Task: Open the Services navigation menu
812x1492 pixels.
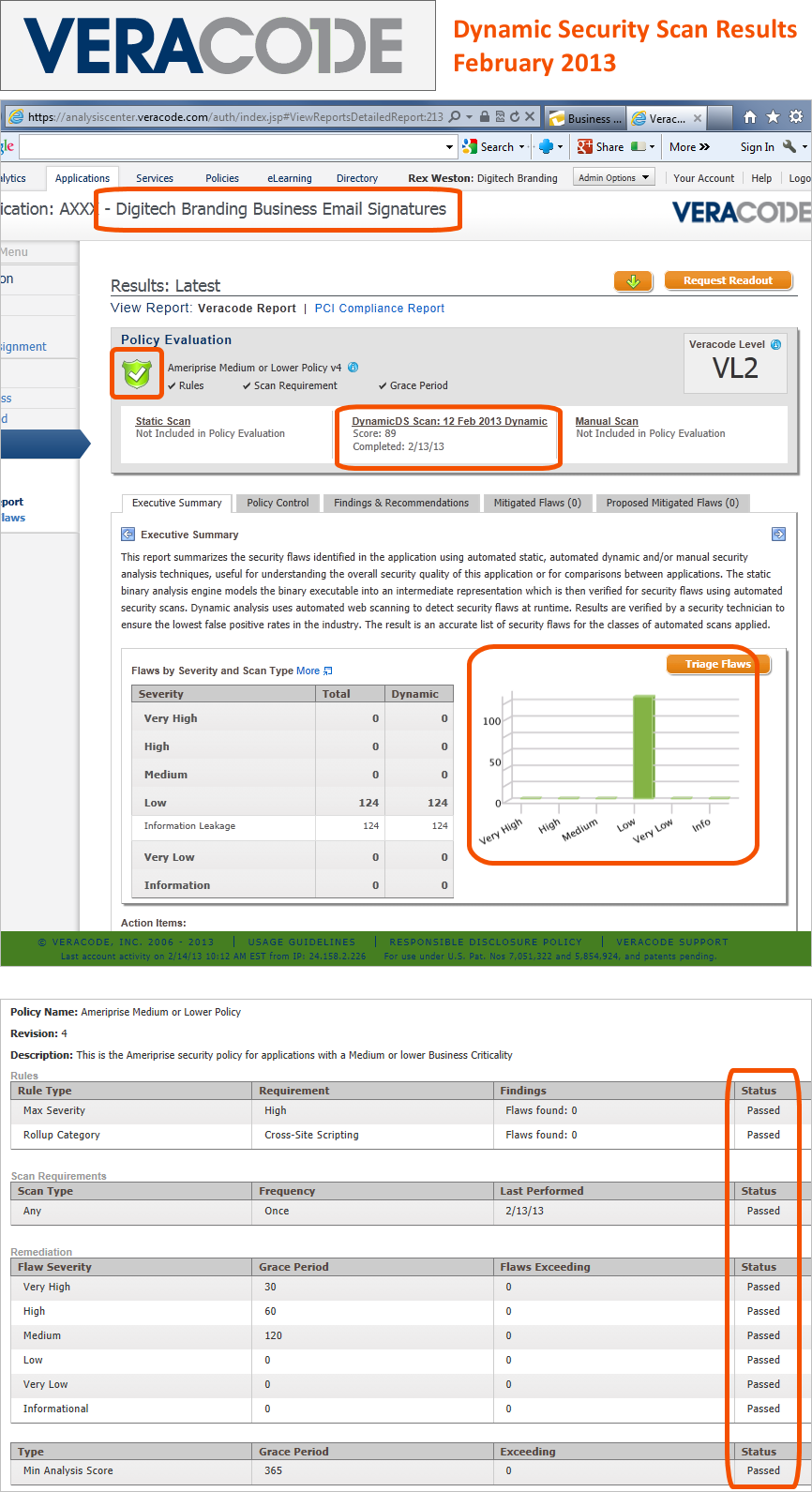Action: pos(155,178)
